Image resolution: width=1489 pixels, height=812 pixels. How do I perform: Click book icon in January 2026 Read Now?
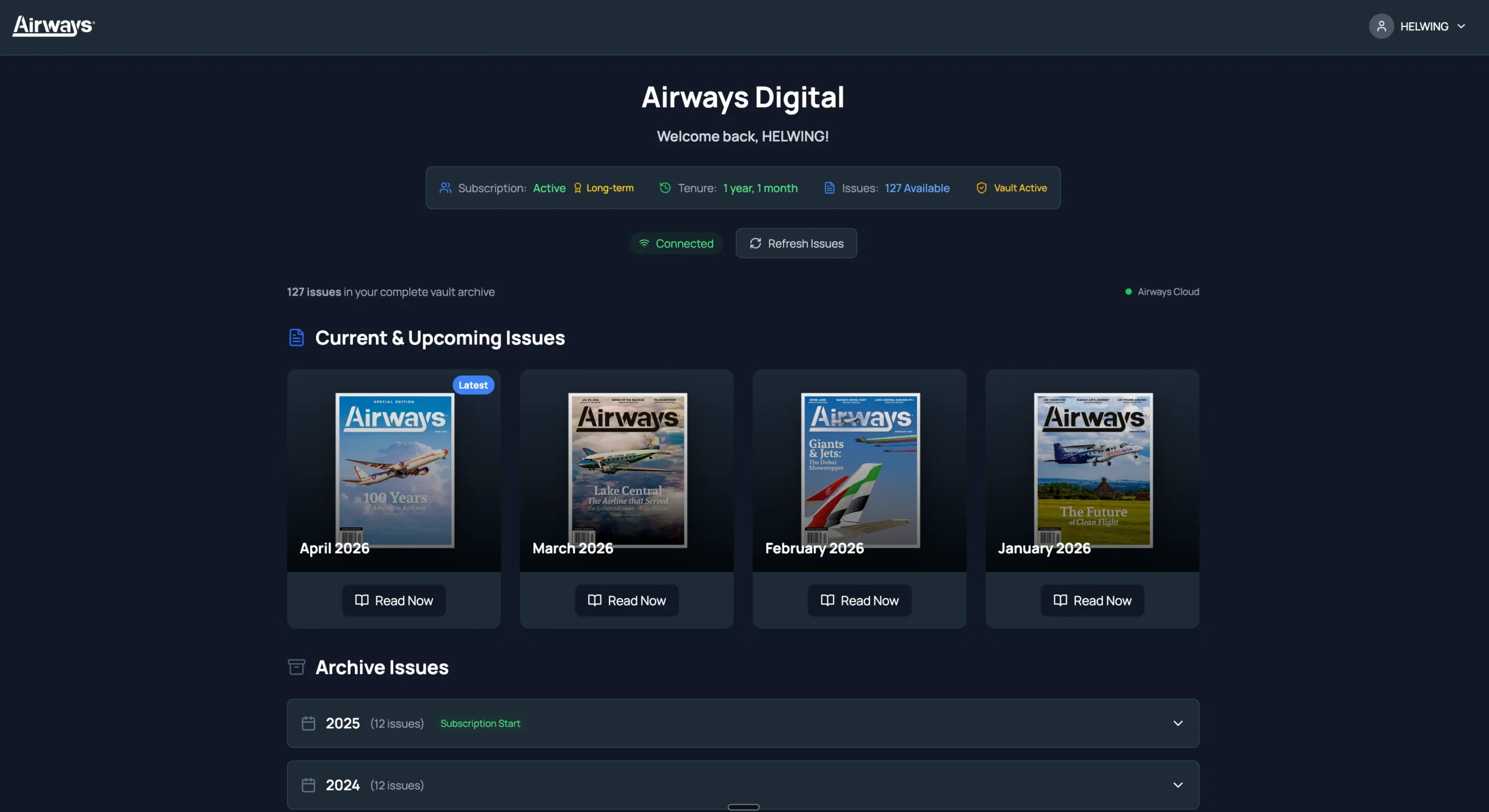pos(1060,600)
